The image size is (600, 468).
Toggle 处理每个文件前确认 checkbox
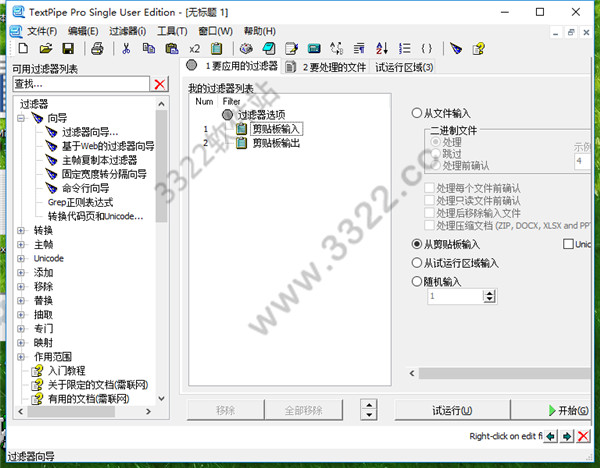pyautogui.click(x=429, y=188)
